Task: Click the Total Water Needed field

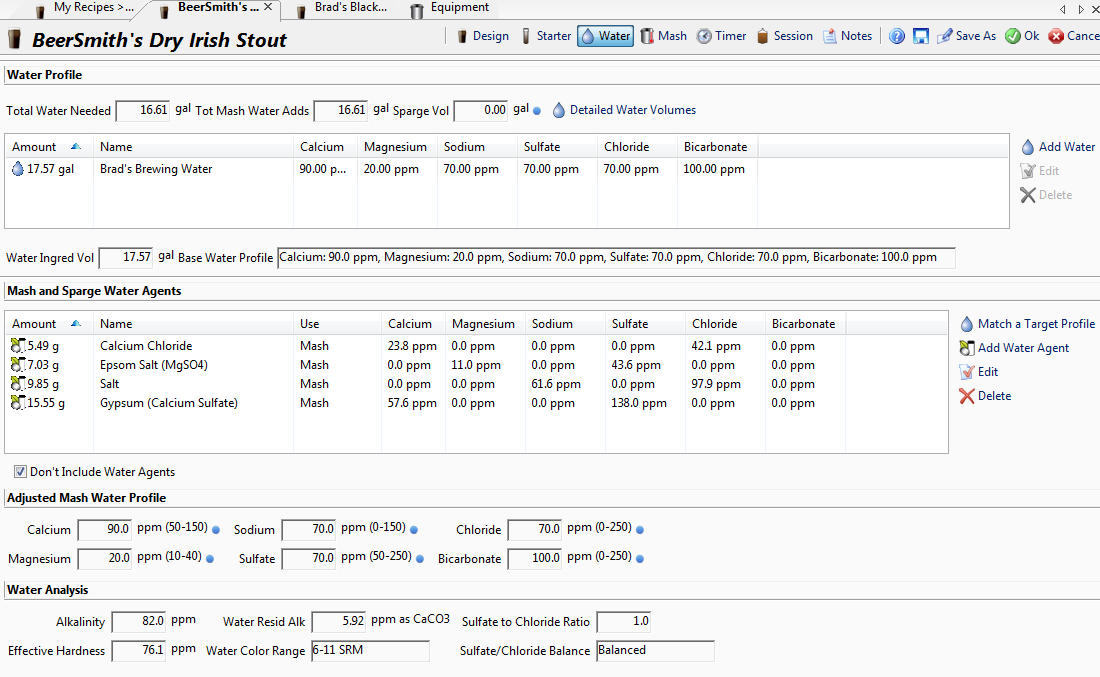Action: 143,110
